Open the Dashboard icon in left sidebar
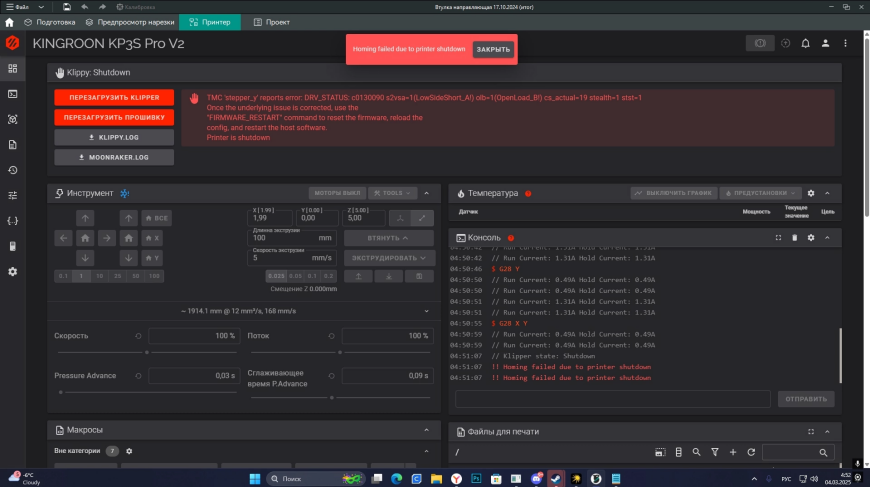Screen dimensions: 870x487 (x=13, y=69)
